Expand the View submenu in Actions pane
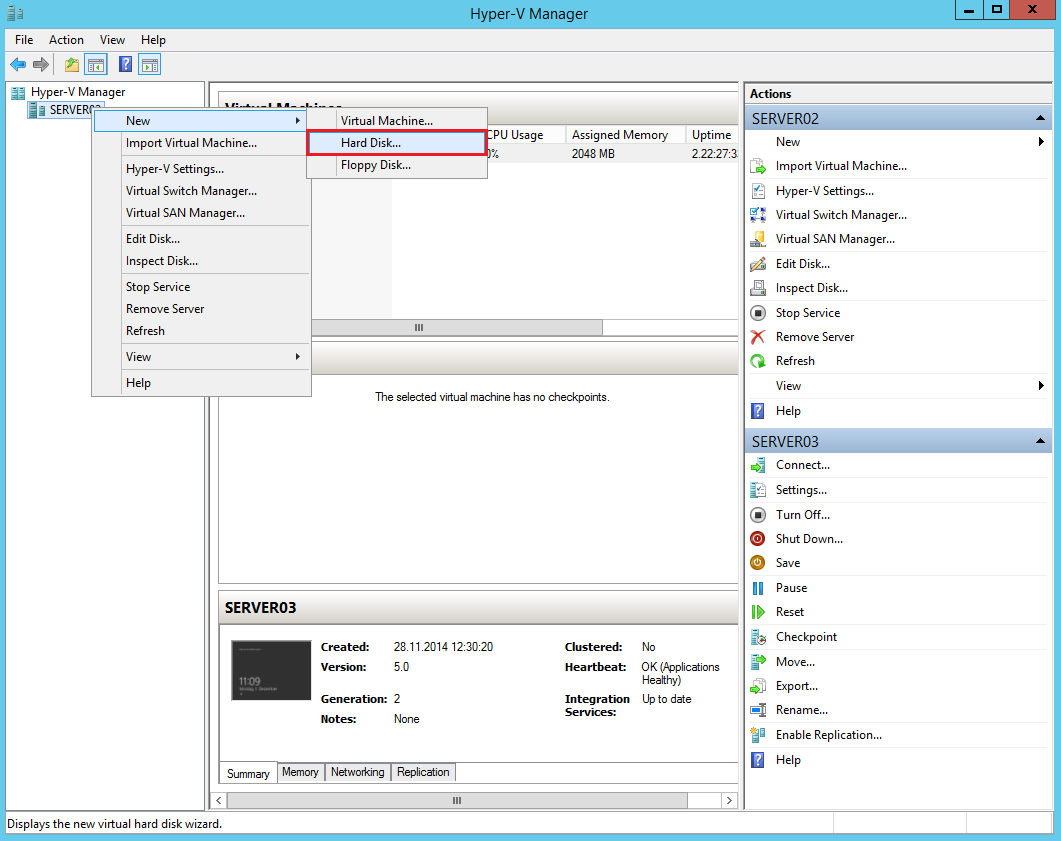The width and height of the screenshot is (1061, 841). click(1041, 386)
